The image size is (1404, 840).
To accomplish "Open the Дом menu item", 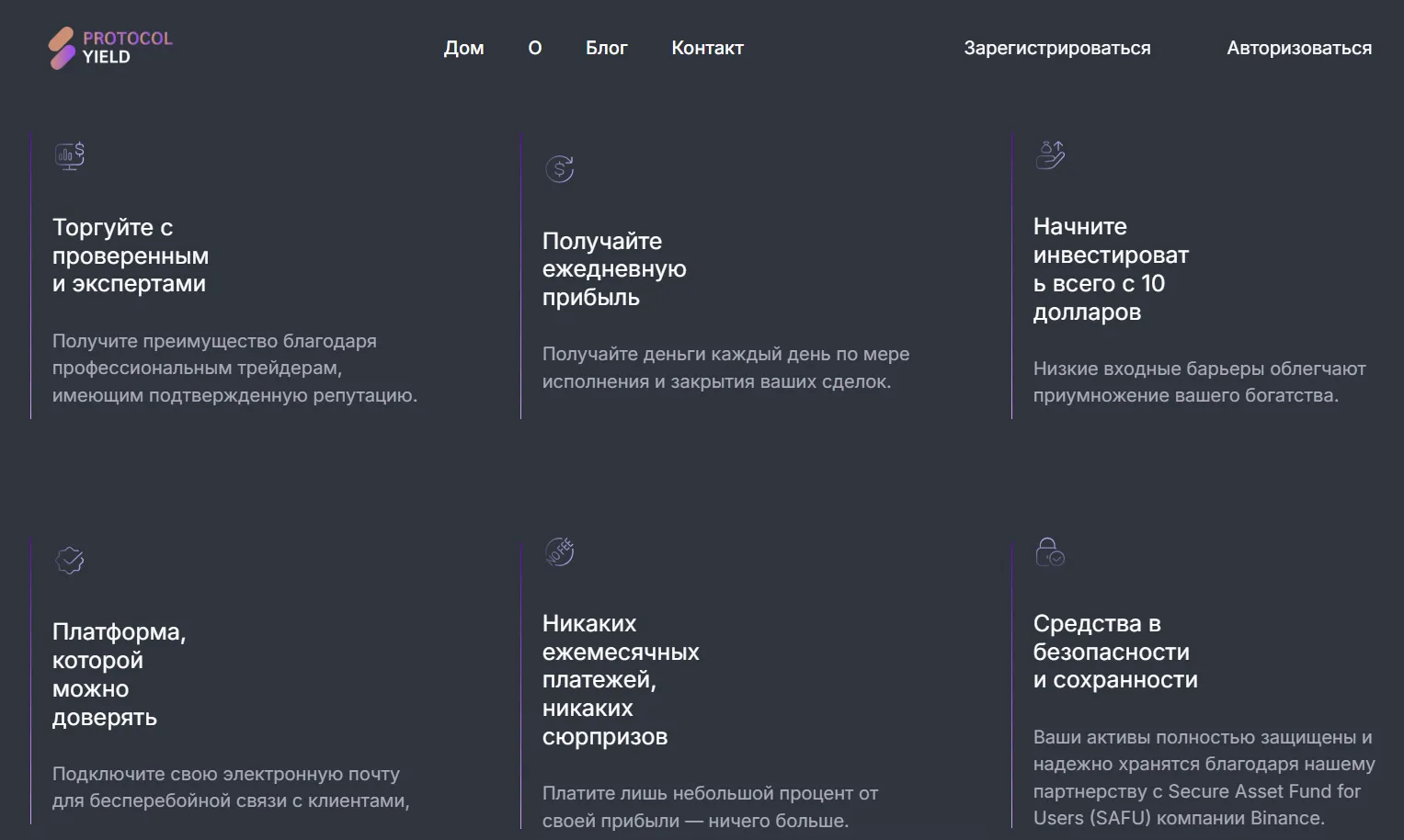I will pyautogui.click(x=463, y=48).
